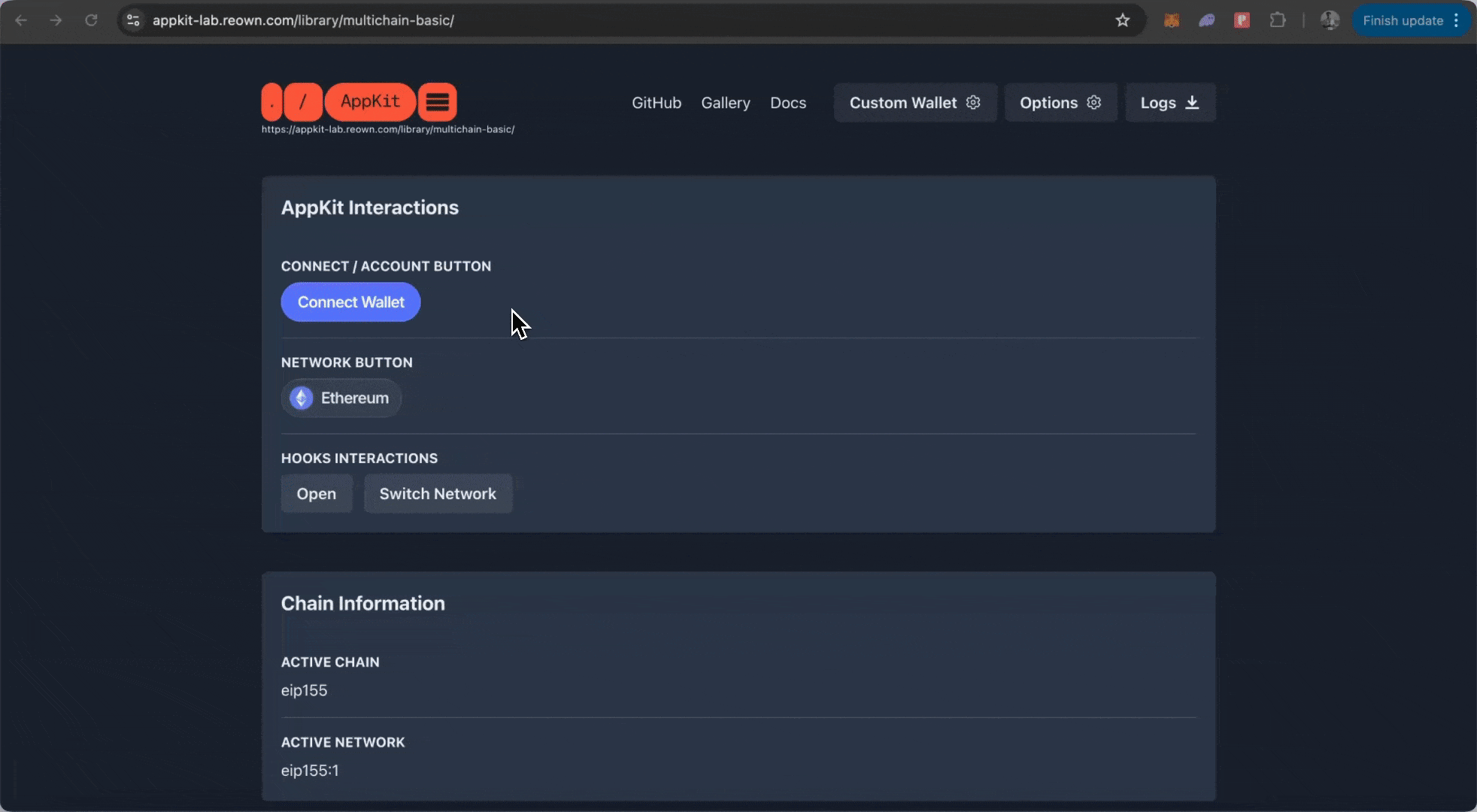Viewport: 1477px width, 812px height.
Task: Open the Options panel
Action: [1060, 102]
